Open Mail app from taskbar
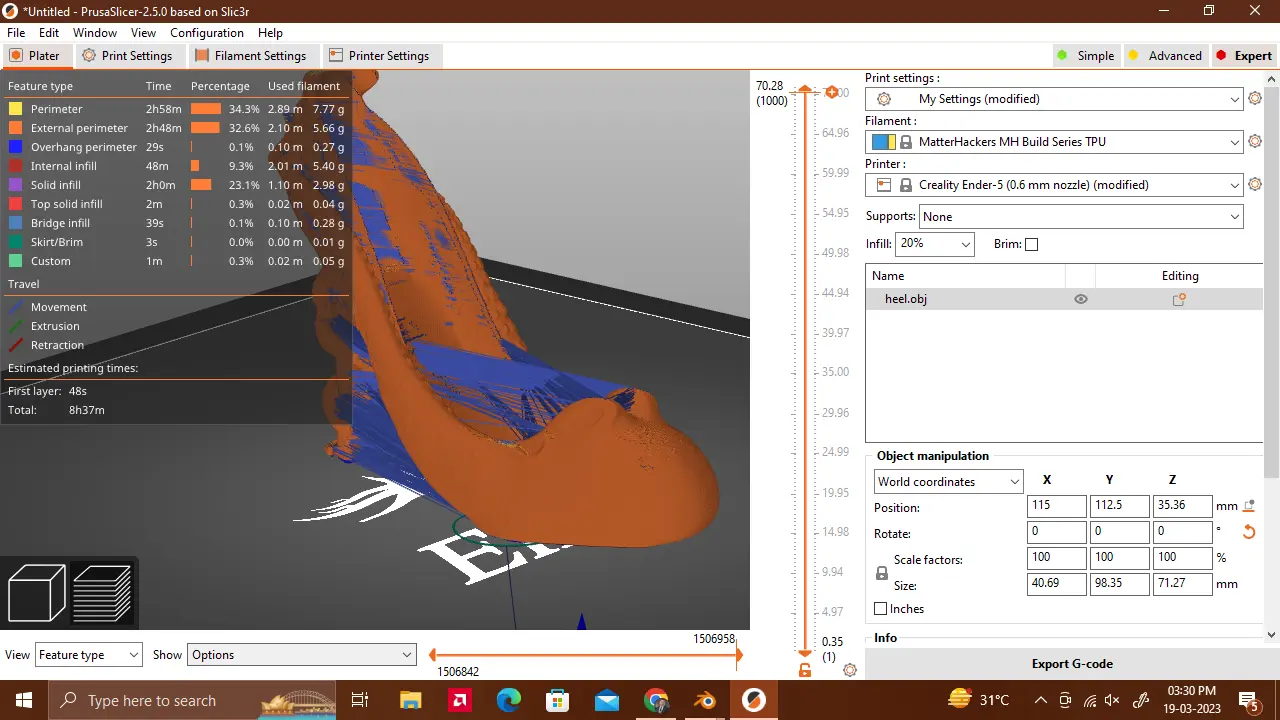Image resolution: width=1280 pixels, height=720 pixels. click(x=607, y=700)
